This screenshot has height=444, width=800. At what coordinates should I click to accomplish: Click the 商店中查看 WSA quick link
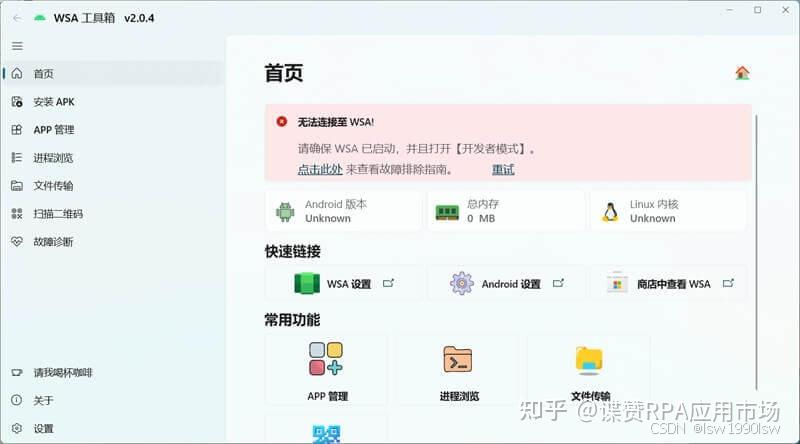(x=668, y=283)
